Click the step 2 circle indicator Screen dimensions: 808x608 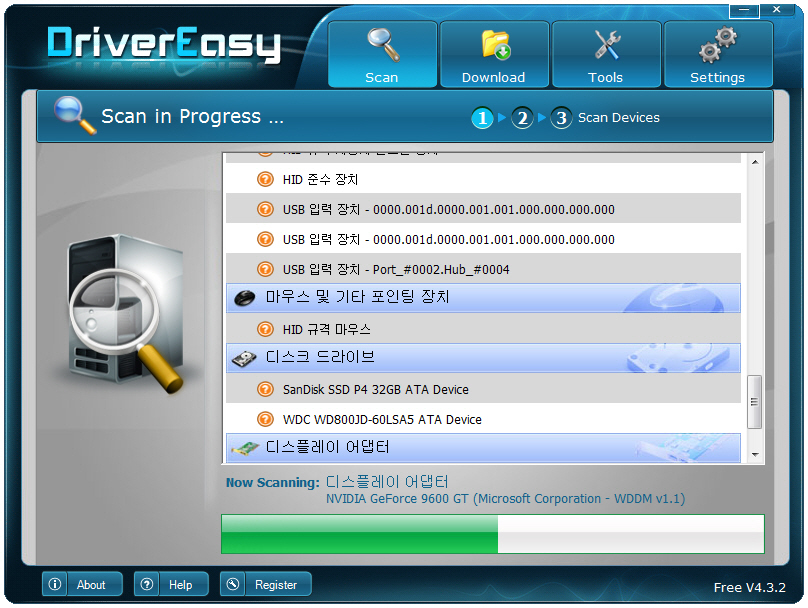point(522,118)
